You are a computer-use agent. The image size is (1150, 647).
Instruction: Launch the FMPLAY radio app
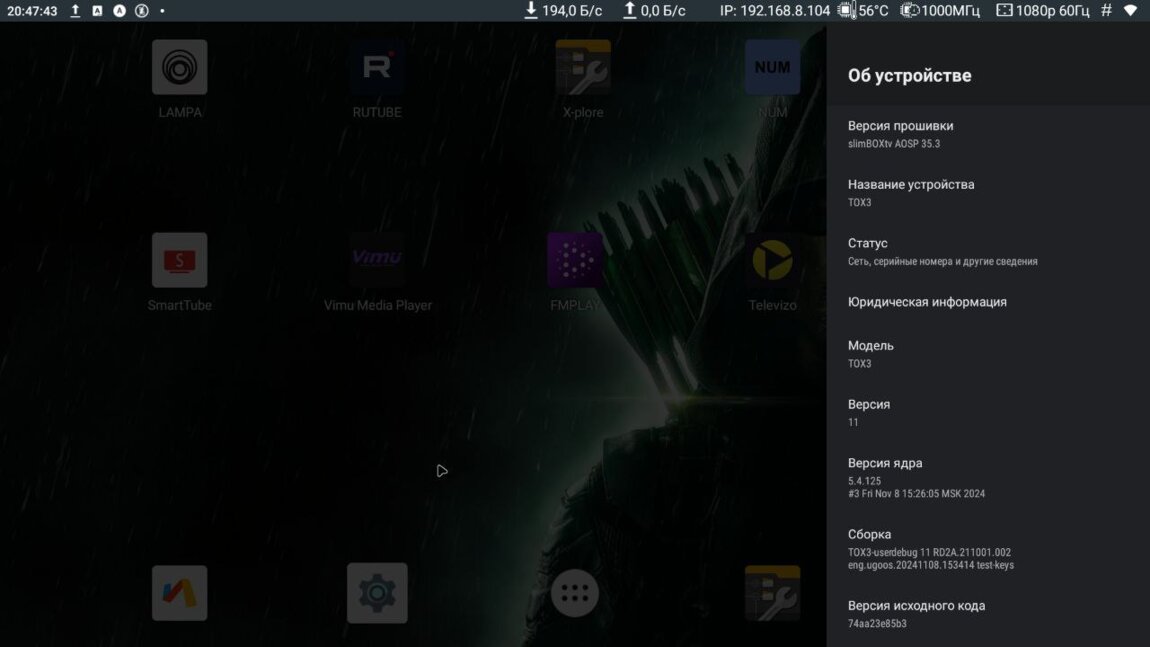pos(575,261)
